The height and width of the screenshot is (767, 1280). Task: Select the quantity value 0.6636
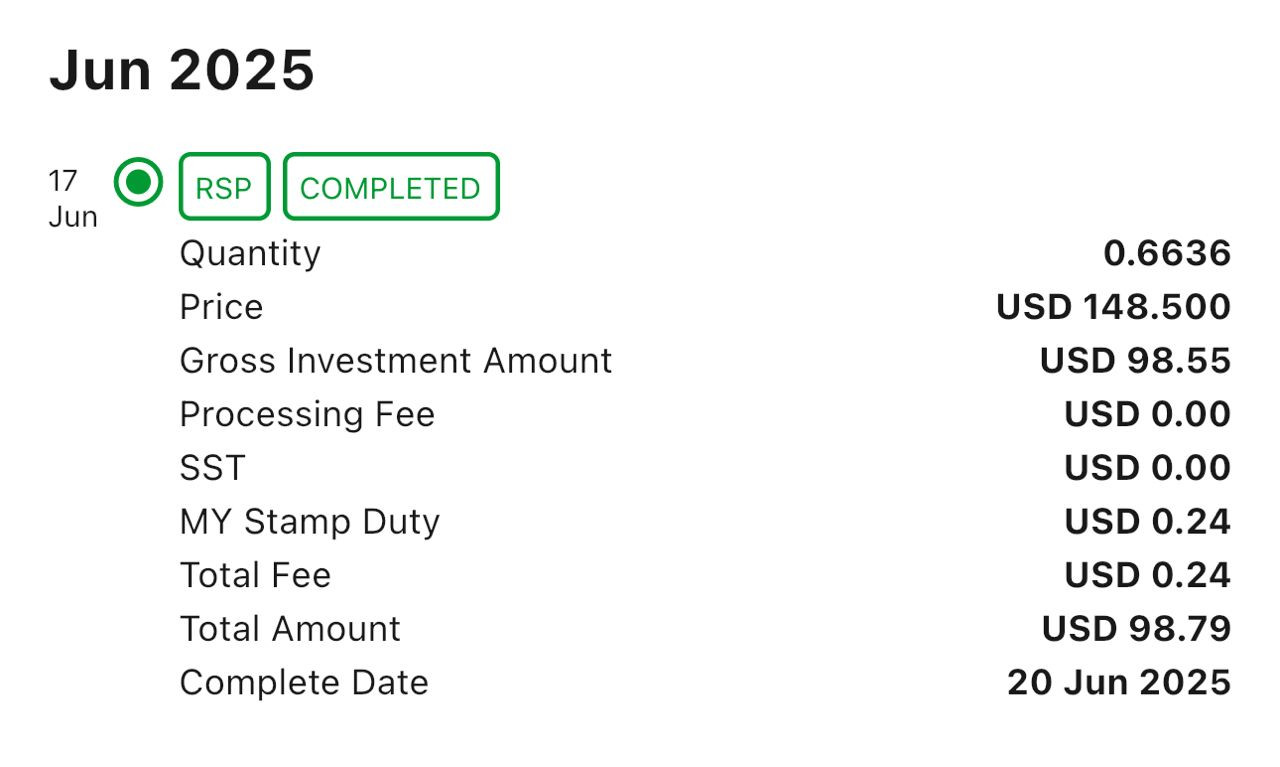(x=1167, y=253)
